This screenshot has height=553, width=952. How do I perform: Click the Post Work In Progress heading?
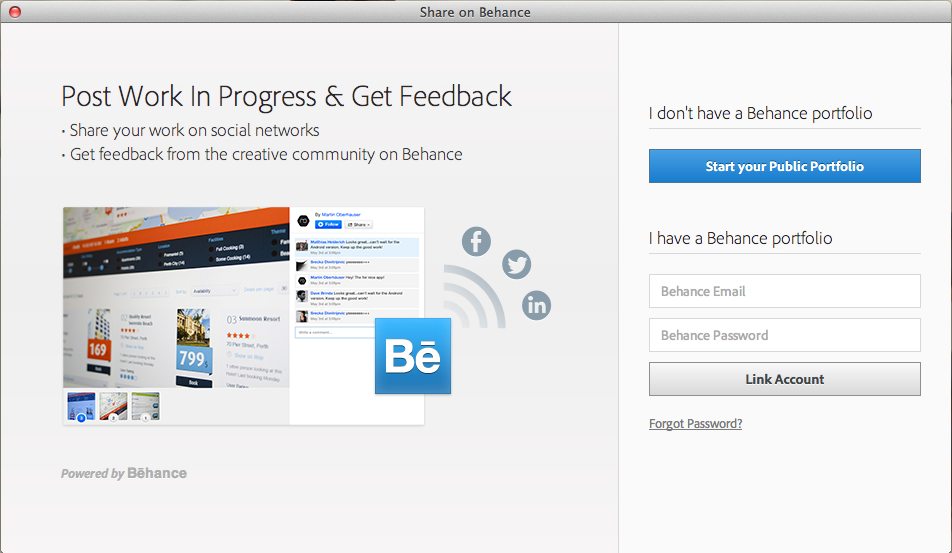coord(286,97)
